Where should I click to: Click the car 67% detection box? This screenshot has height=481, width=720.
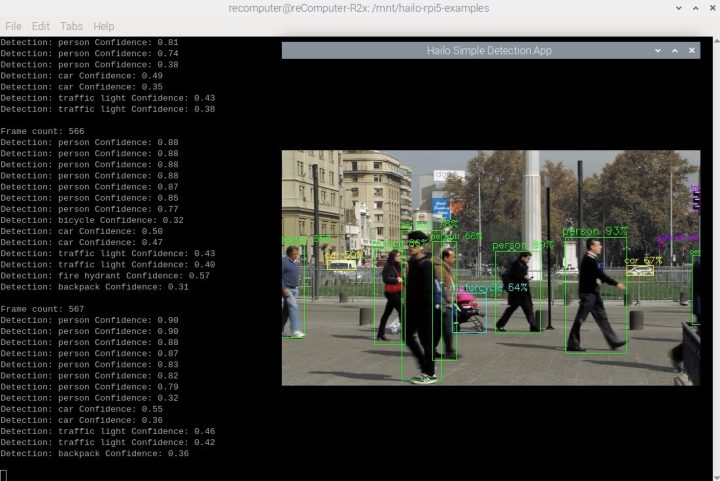pos(640,268)
